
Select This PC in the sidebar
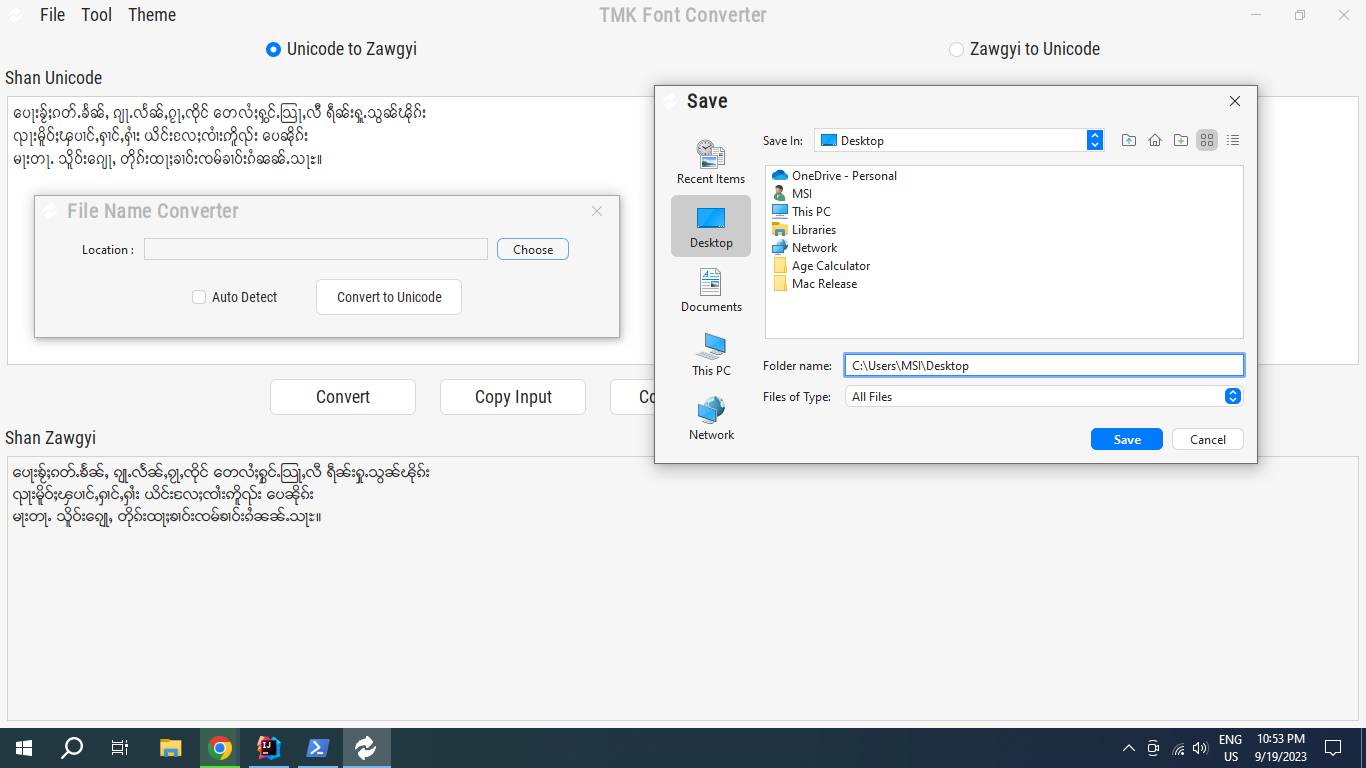[711, 354]
